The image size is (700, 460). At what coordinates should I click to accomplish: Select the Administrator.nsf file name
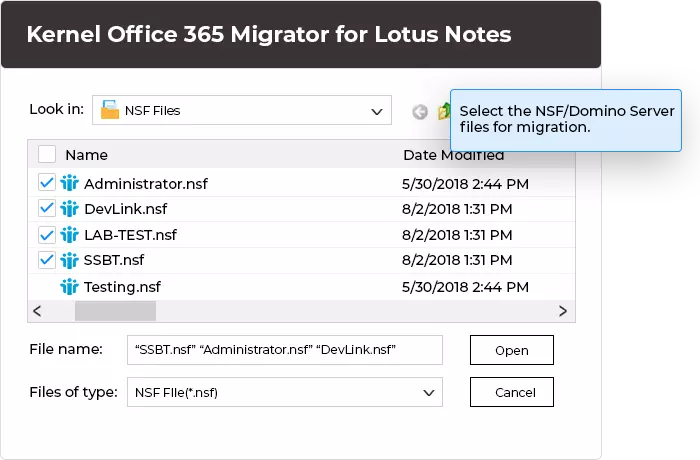point(146,184)
